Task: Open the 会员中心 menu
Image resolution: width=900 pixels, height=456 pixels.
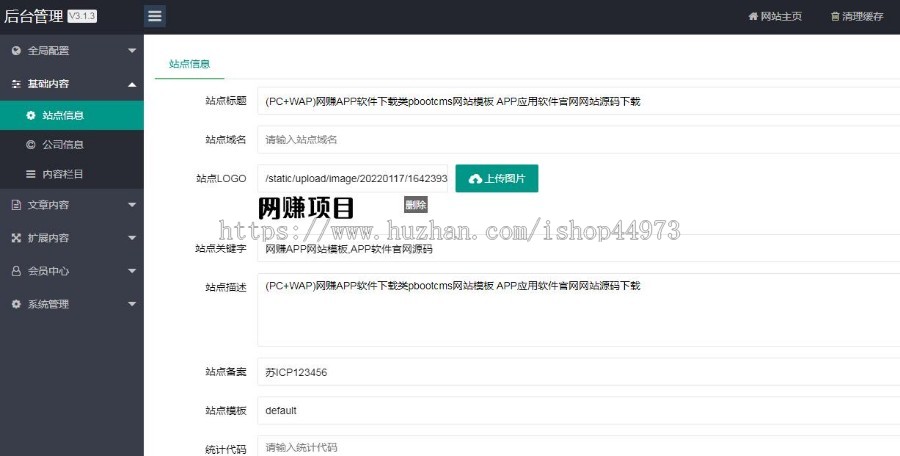Action: pos(72,271)
